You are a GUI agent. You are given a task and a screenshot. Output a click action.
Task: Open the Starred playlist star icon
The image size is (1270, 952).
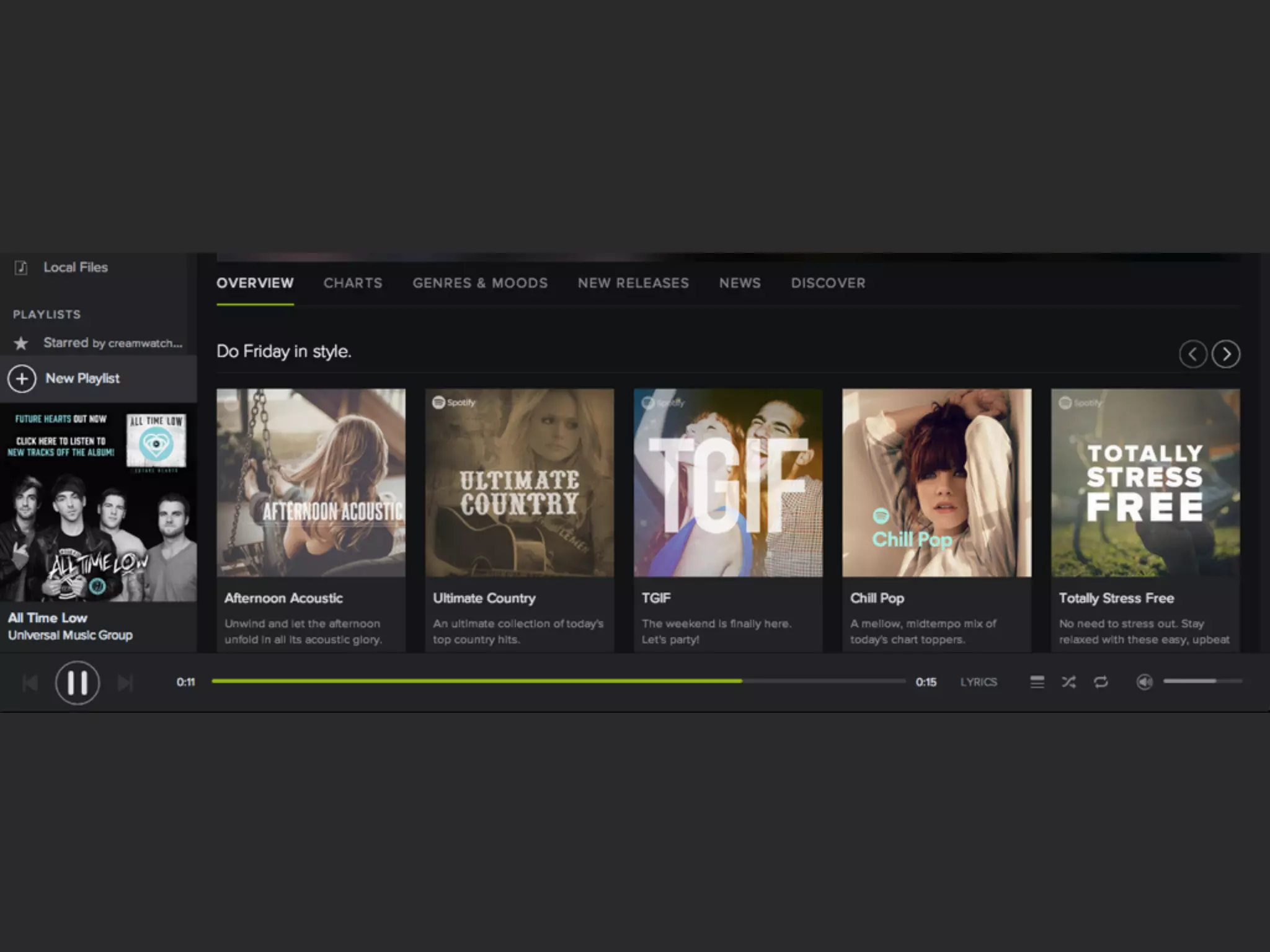[21, 343]
